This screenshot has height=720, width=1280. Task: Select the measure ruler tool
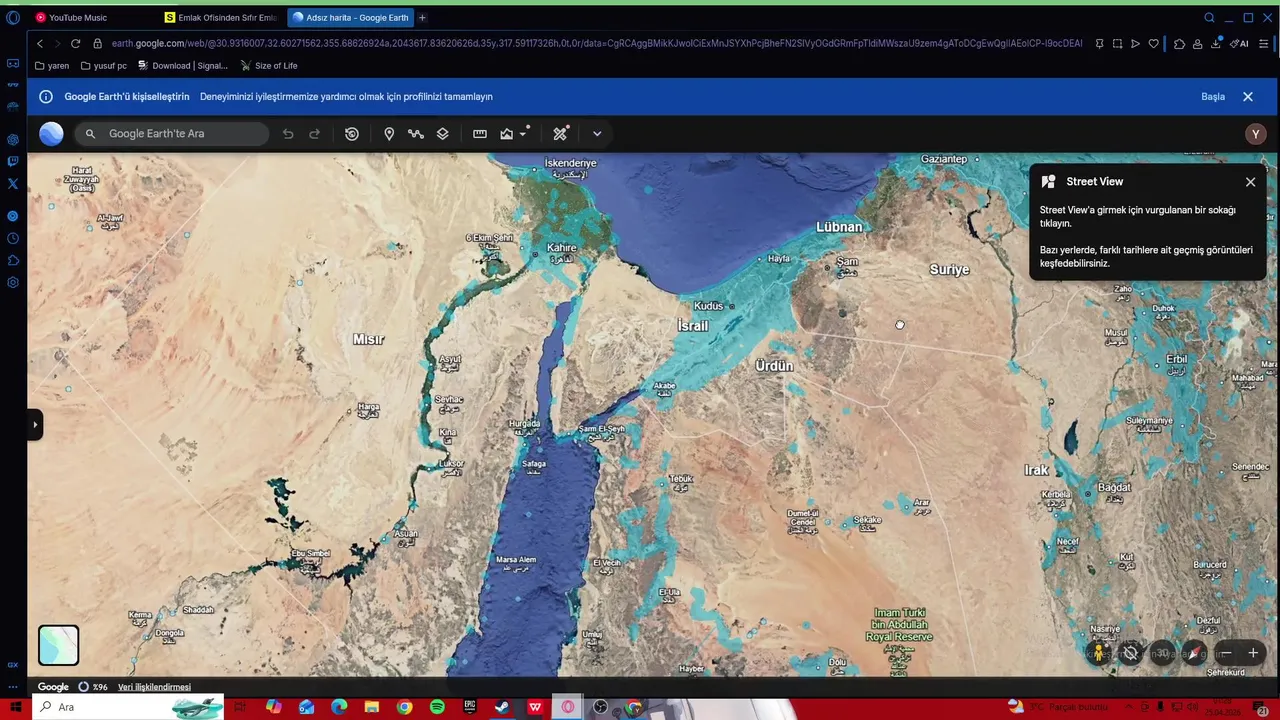(x=480, y=134)
